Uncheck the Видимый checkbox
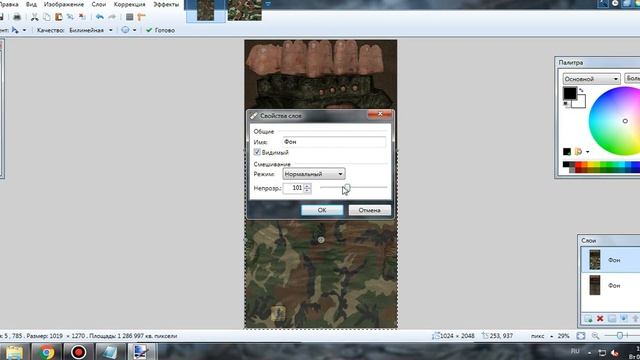Viewport: 640px width, 360px height. (x=257, y=152)
